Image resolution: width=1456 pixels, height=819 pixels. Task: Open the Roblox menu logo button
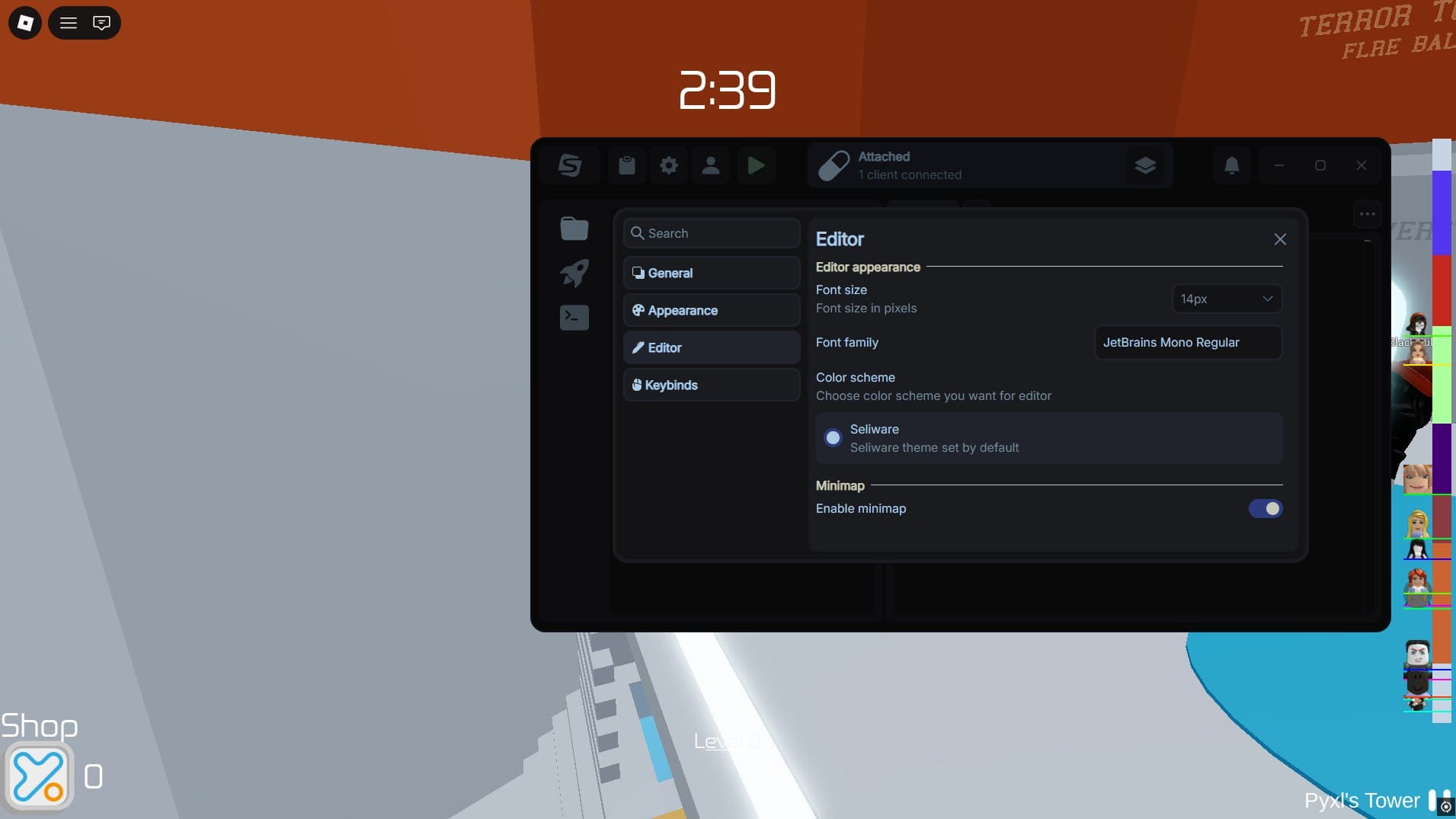tap(25, 23)
